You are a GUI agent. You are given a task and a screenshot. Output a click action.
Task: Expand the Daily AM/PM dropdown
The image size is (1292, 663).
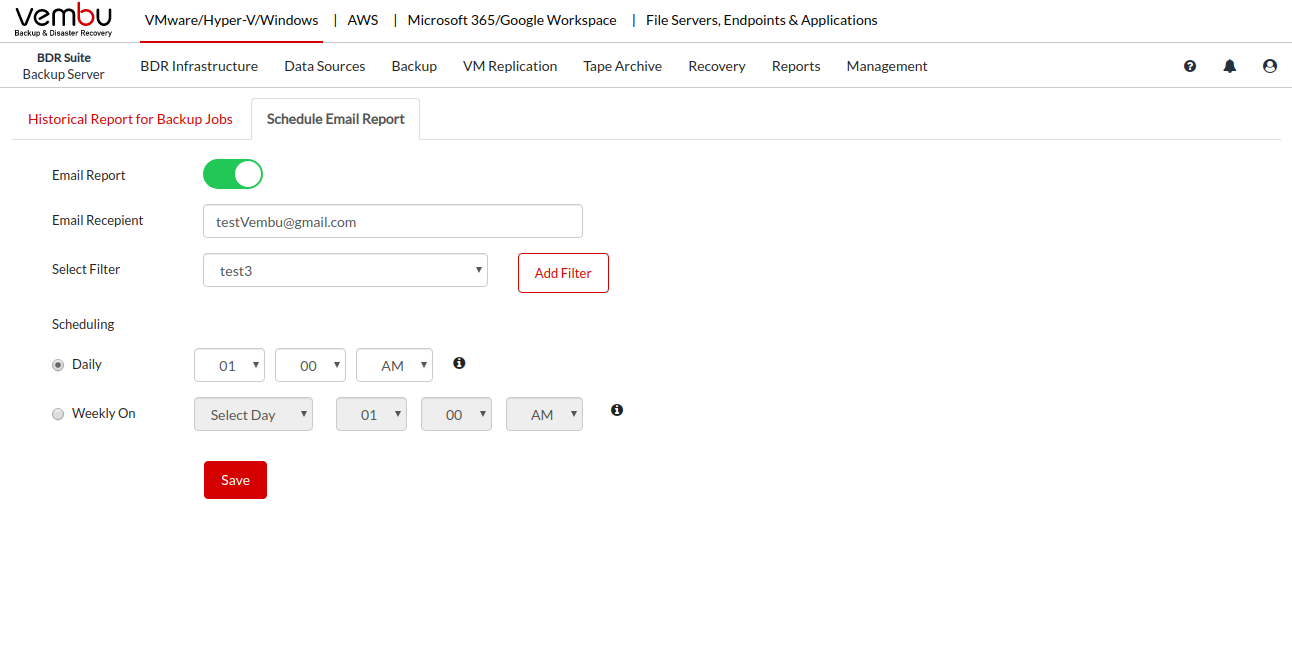pyautogui.click(x=394, y=365)
